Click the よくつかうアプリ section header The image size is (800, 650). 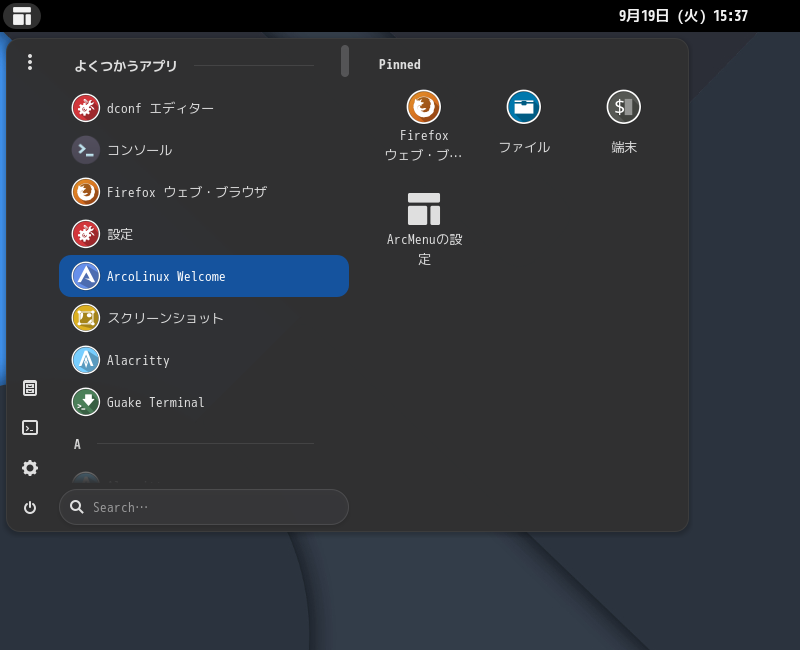[126, 65]
